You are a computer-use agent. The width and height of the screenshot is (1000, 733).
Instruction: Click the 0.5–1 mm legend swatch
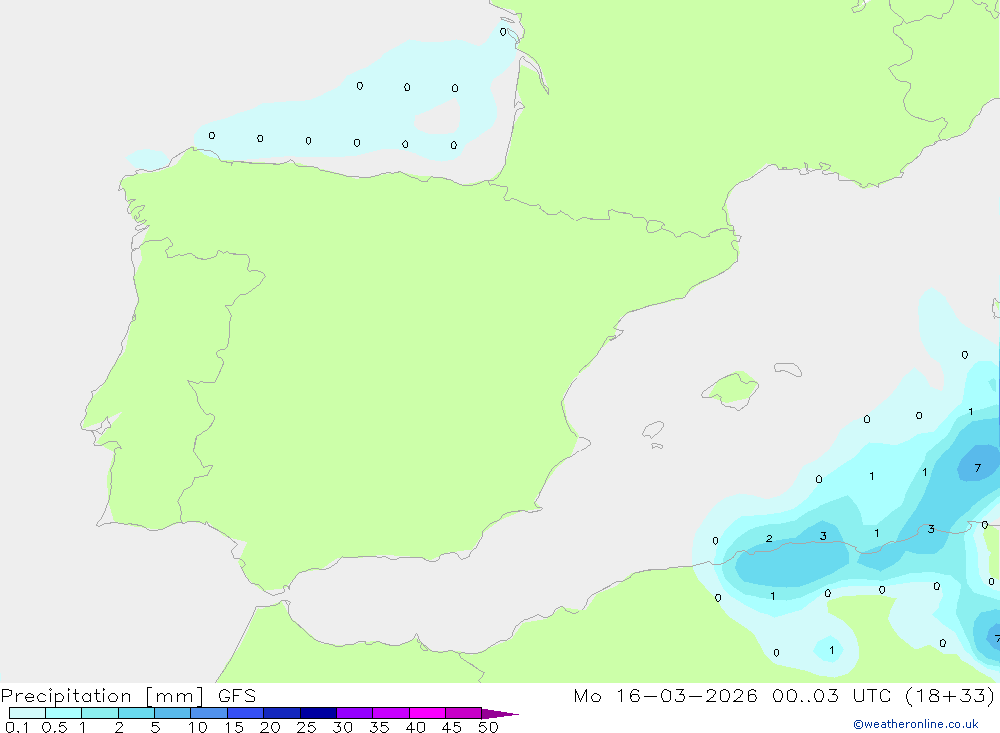point(63,713)
